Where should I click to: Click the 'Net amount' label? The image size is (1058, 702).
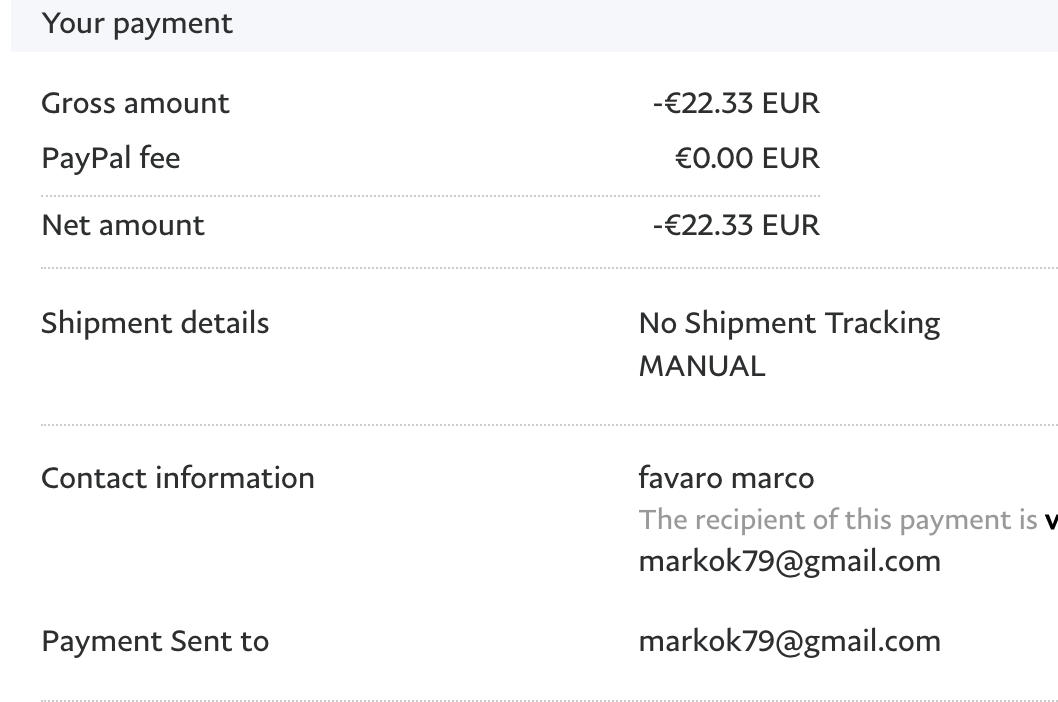point(123,225)
